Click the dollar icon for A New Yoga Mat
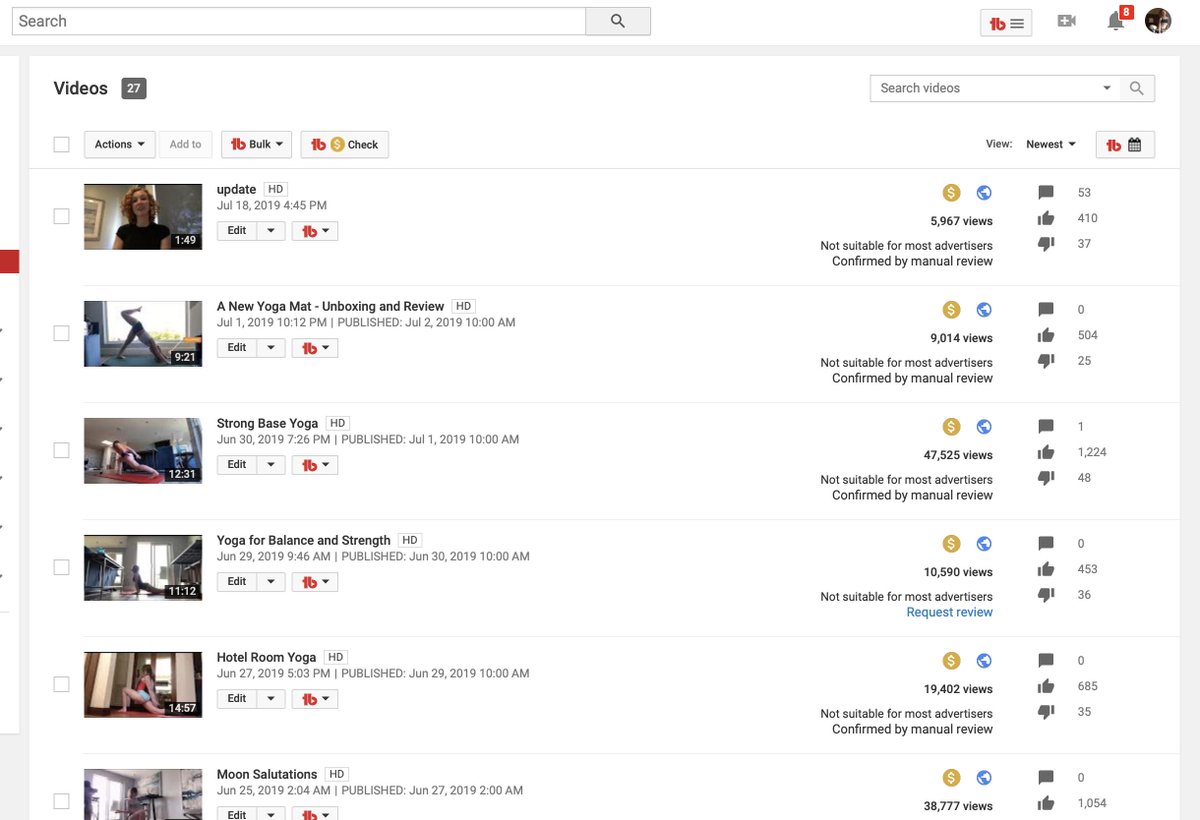Image resolution: width=1200 pixels, height=820 pixels. point(952,310)
